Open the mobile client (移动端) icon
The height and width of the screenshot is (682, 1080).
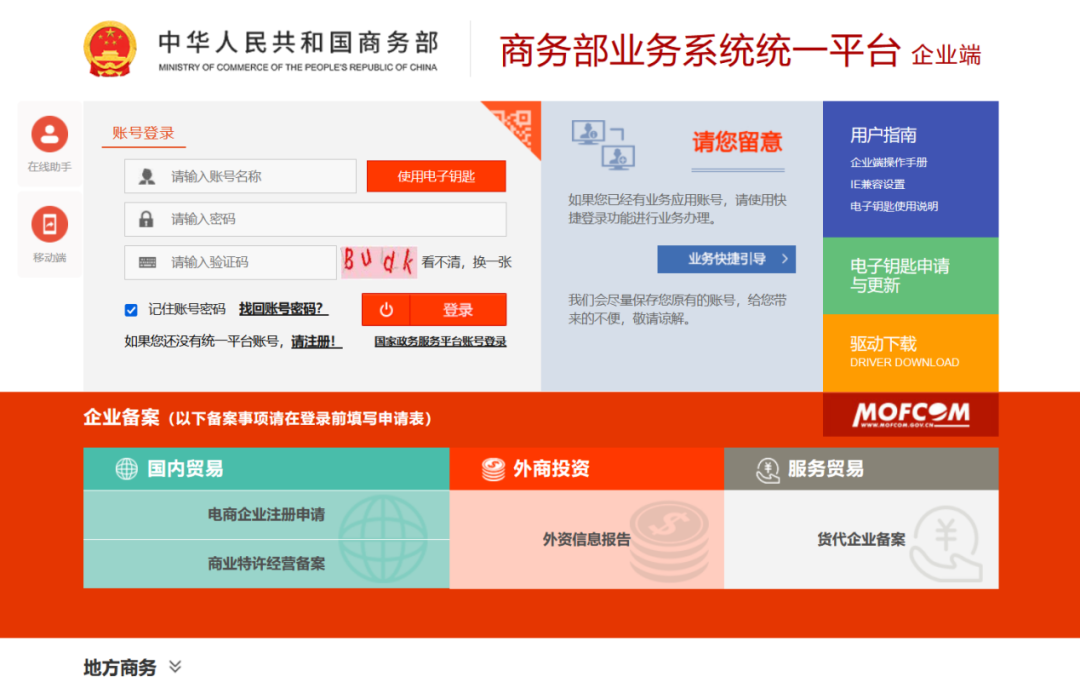pyautogui.click(x=50, y=224)
